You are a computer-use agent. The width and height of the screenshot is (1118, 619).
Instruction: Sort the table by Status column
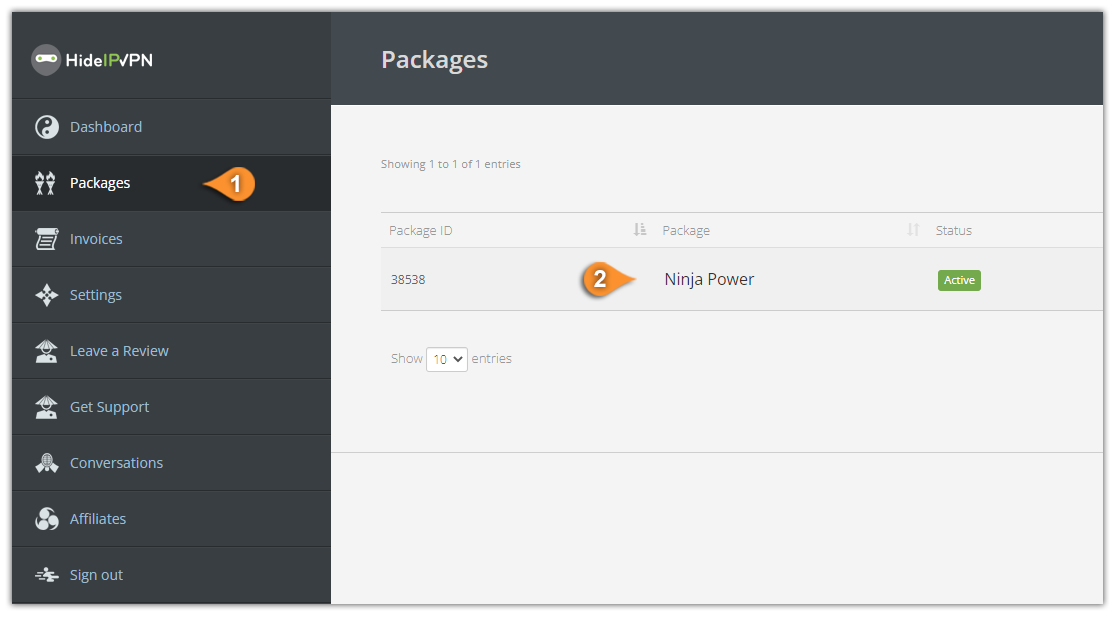(954, 230)
